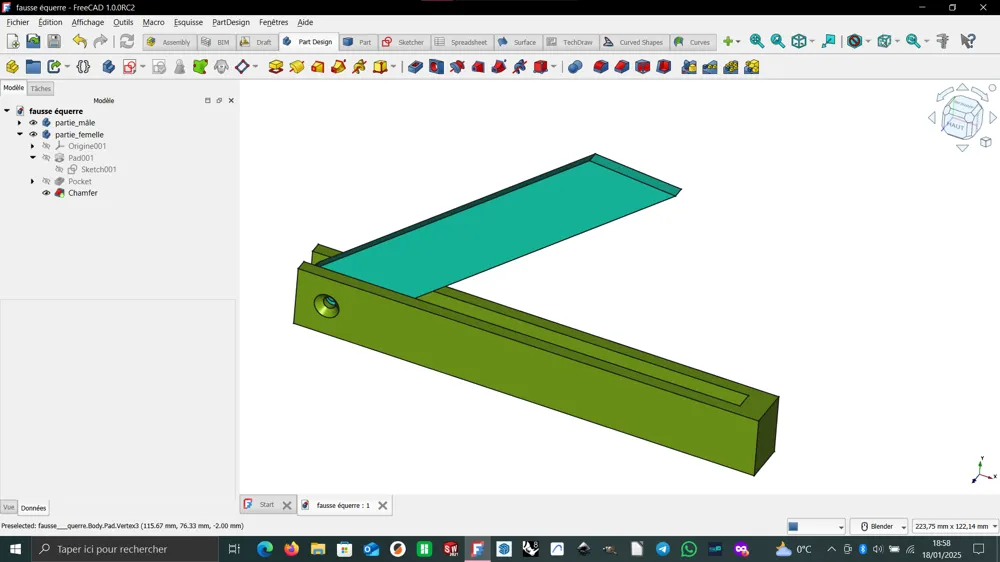This screenshot has height=562, width=1000.
Task: Refresh the document with the recompute icon
Action: (x=127, y=41)
